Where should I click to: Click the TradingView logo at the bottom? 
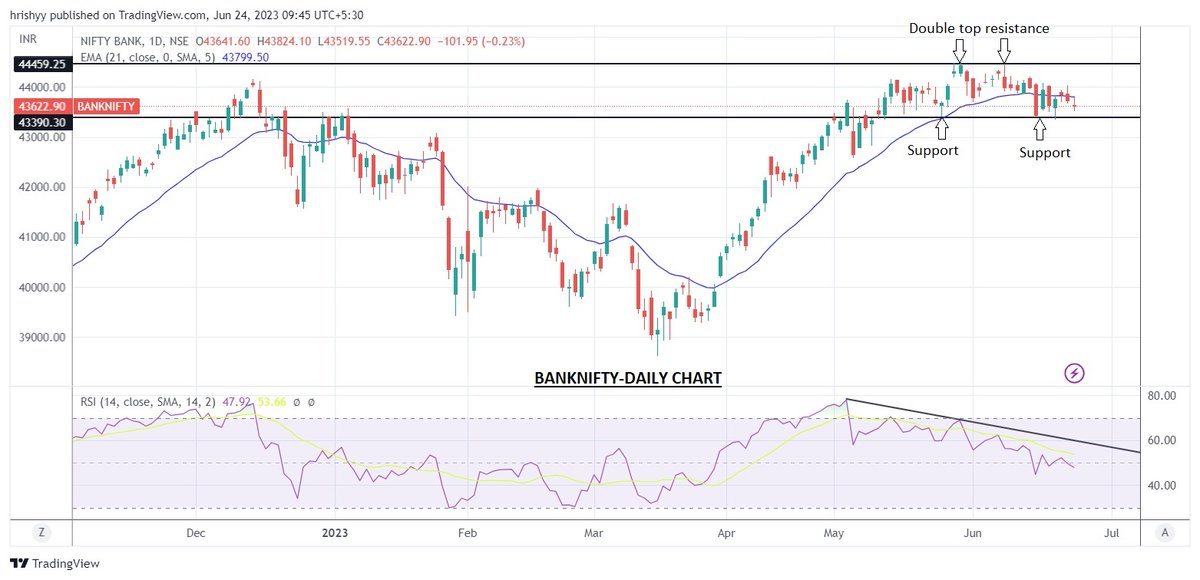[54, 564]
